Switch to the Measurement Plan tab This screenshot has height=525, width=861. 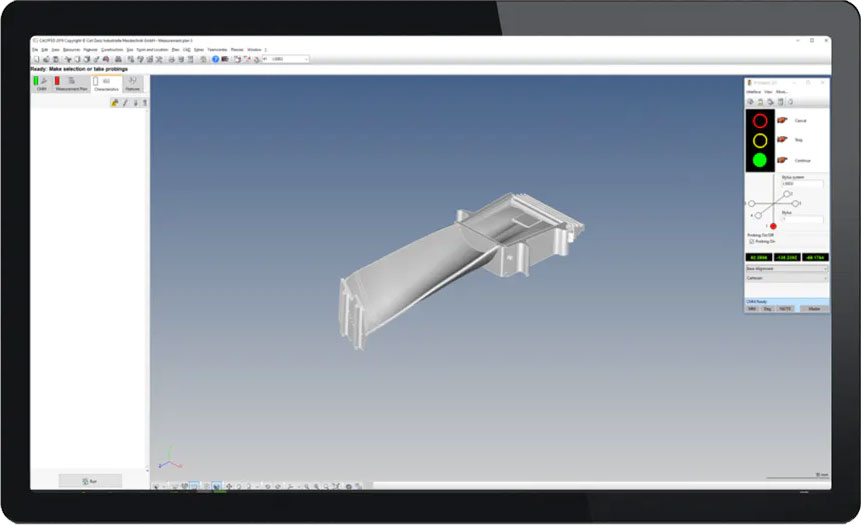pyautogui.click(x=71, y=83)
